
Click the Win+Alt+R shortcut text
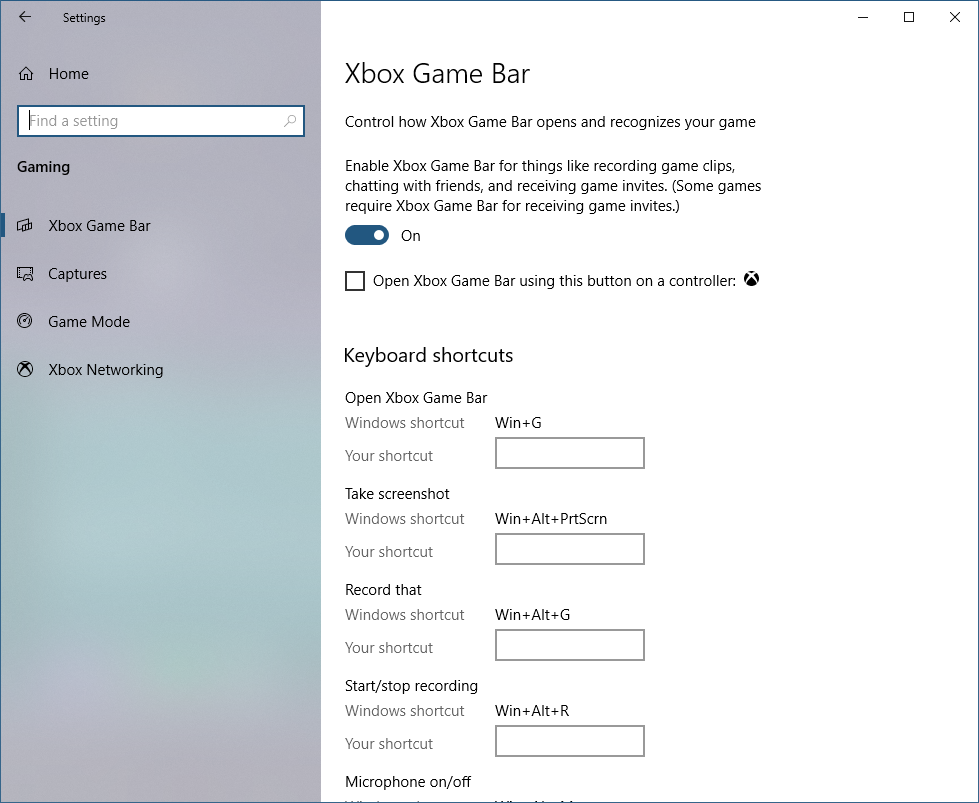click(532, 711)
